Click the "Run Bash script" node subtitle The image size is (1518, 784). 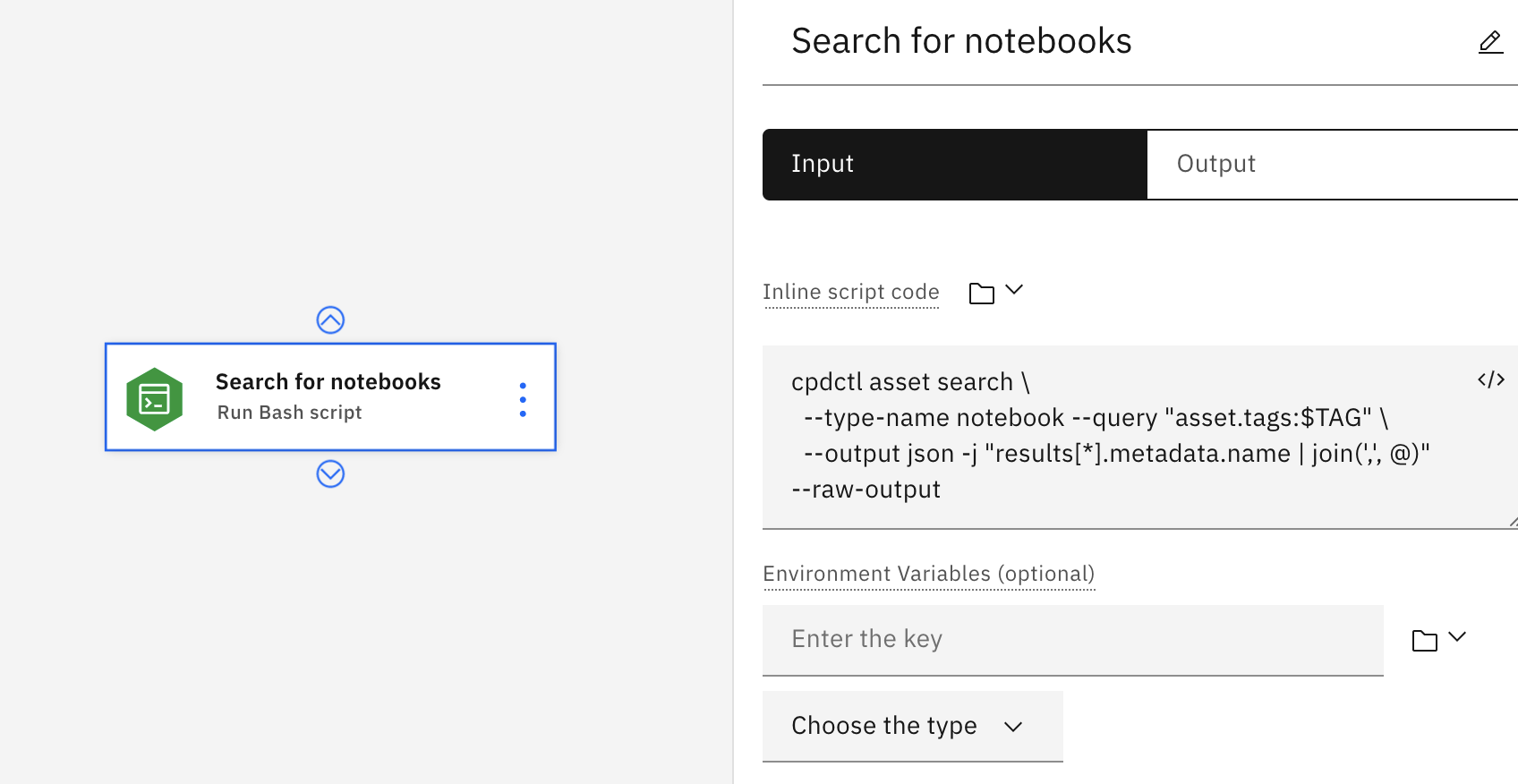289,413
